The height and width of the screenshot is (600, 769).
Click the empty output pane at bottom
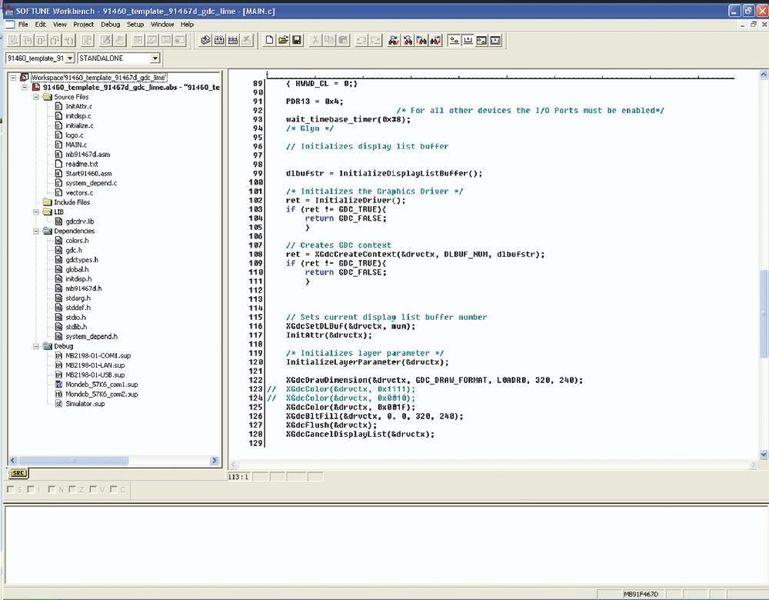tap(386, 544)
